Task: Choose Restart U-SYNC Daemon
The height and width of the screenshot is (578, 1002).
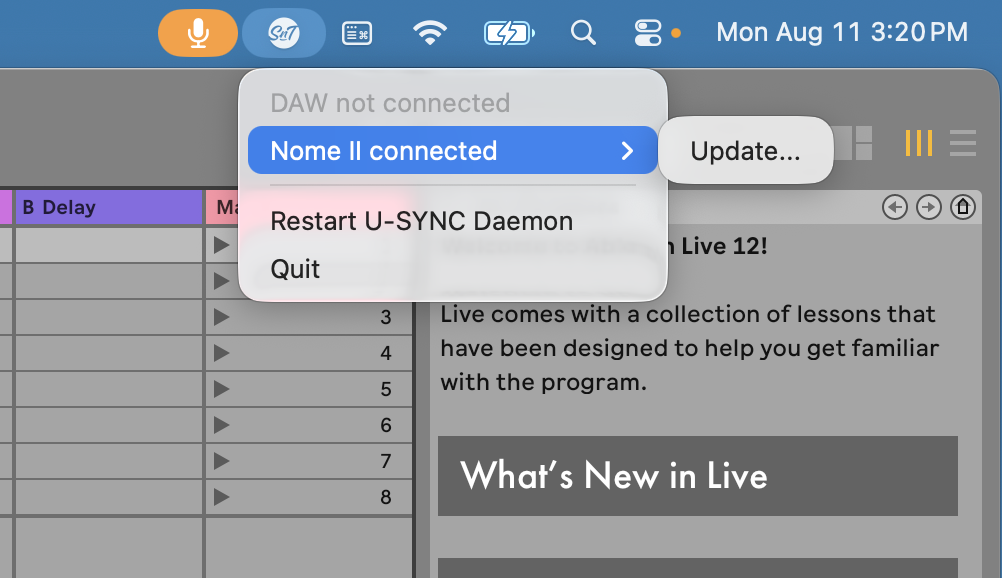Action: point(421,221)
